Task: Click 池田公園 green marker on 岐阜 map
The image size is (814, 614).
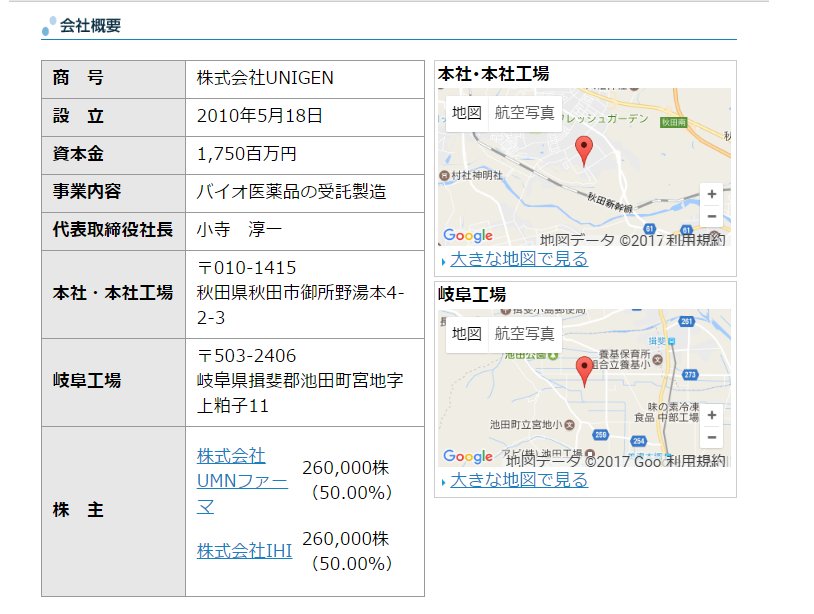Action: [x=553, y=356]
